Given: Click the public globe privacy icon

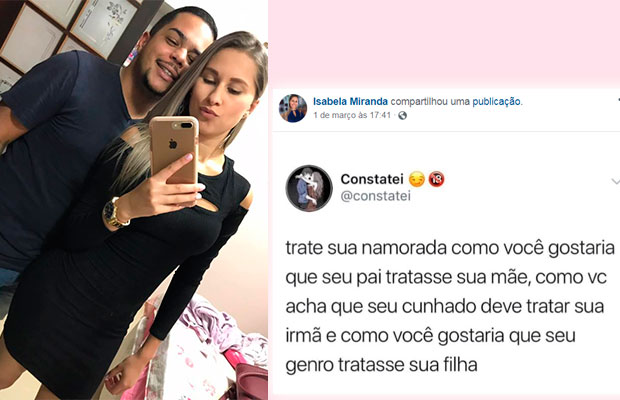Looking at the screenshot, I should click(403, 115).
